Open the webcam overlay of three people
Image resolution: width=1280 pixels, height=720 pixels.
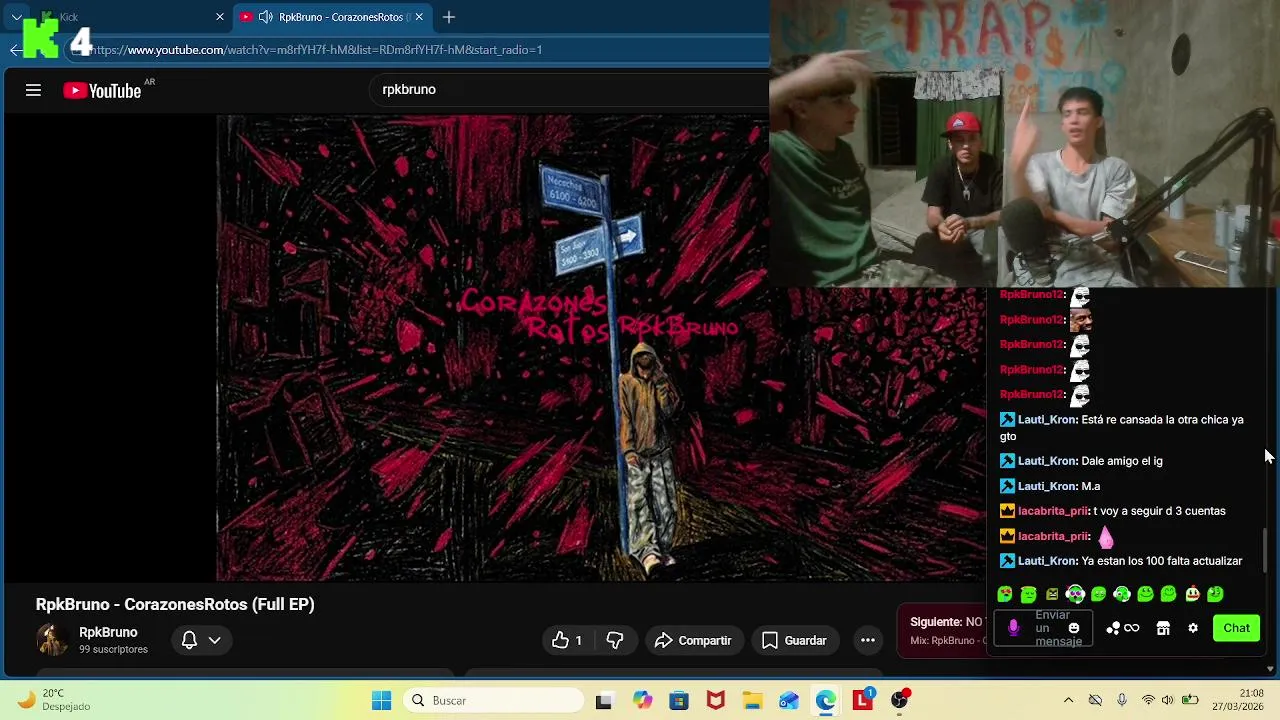click(1024, 144)
